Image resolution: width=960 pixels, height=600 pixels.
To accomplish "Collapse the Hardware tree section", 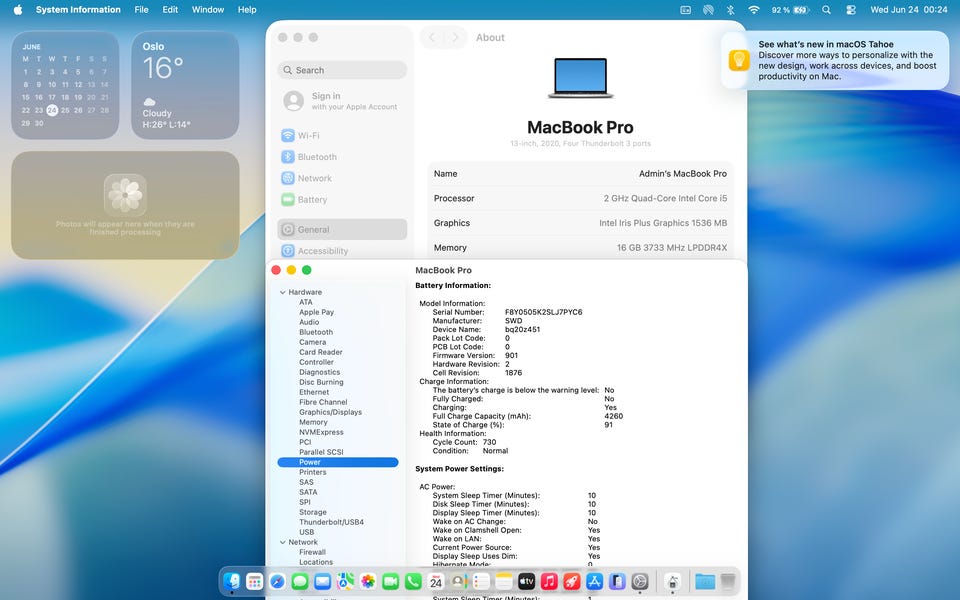I will point(282,292).
